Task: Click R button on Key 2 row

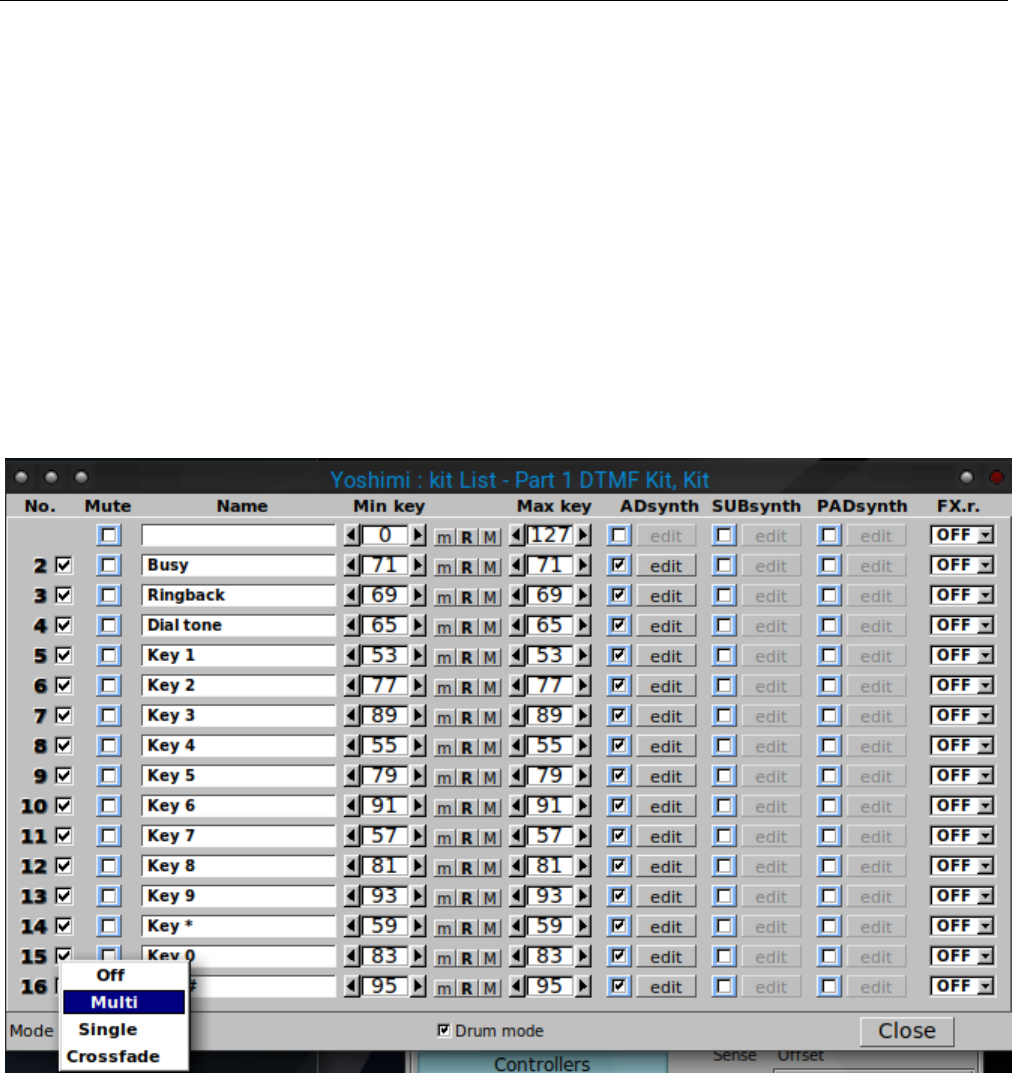Action: [x=467, y=688]
